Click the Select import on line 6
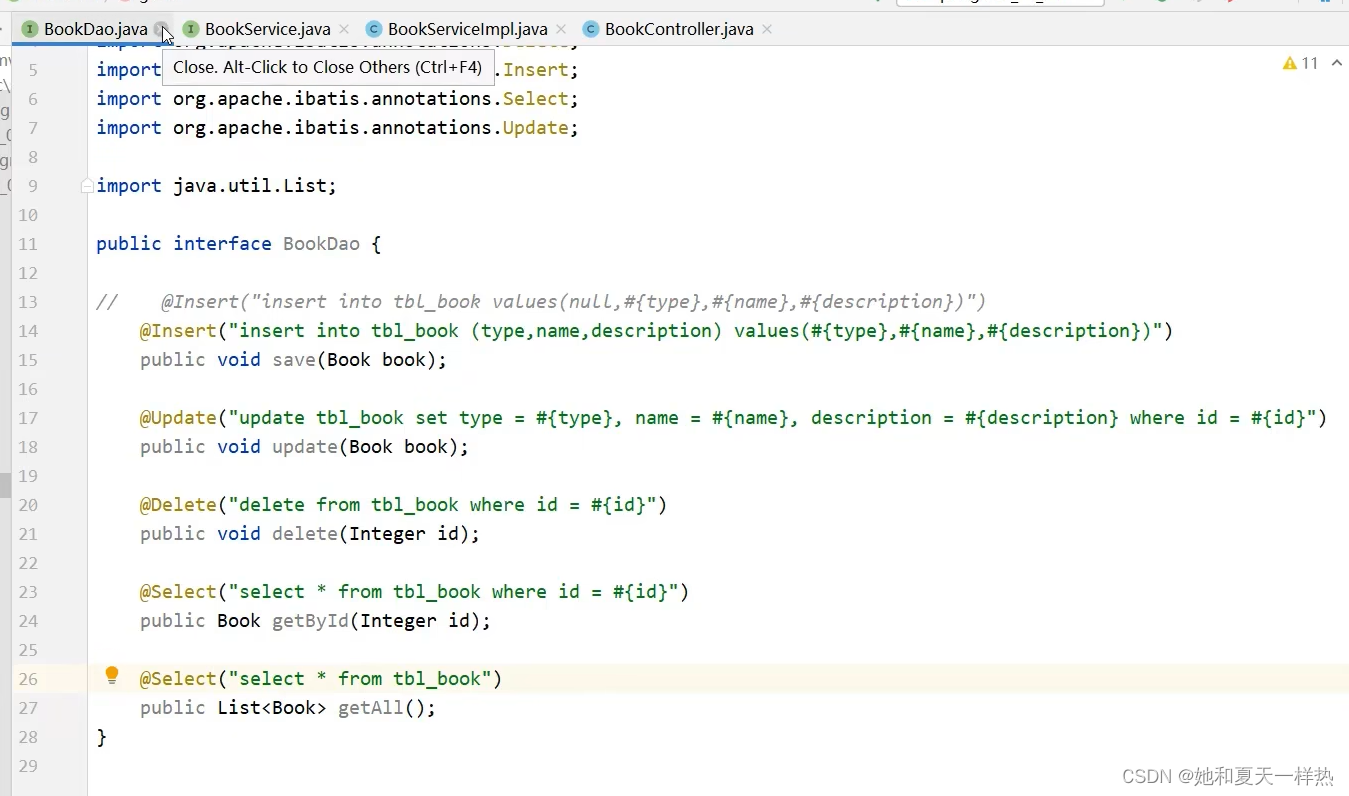 [x=535, y=99]
